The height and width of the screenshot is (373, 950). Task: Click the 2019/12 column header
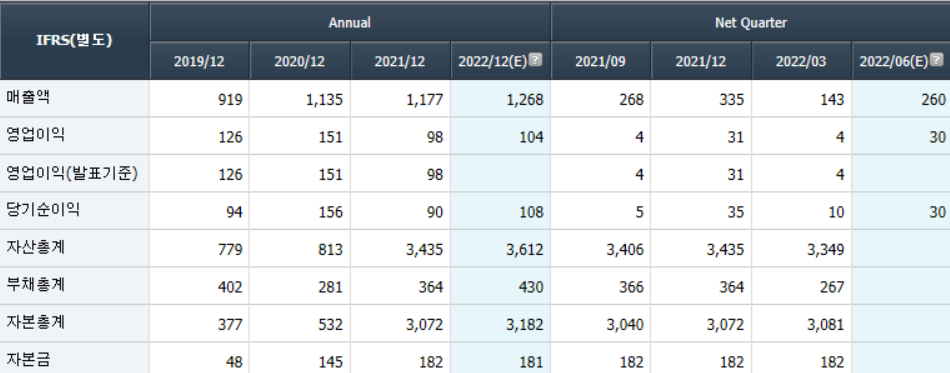(199, 61)
